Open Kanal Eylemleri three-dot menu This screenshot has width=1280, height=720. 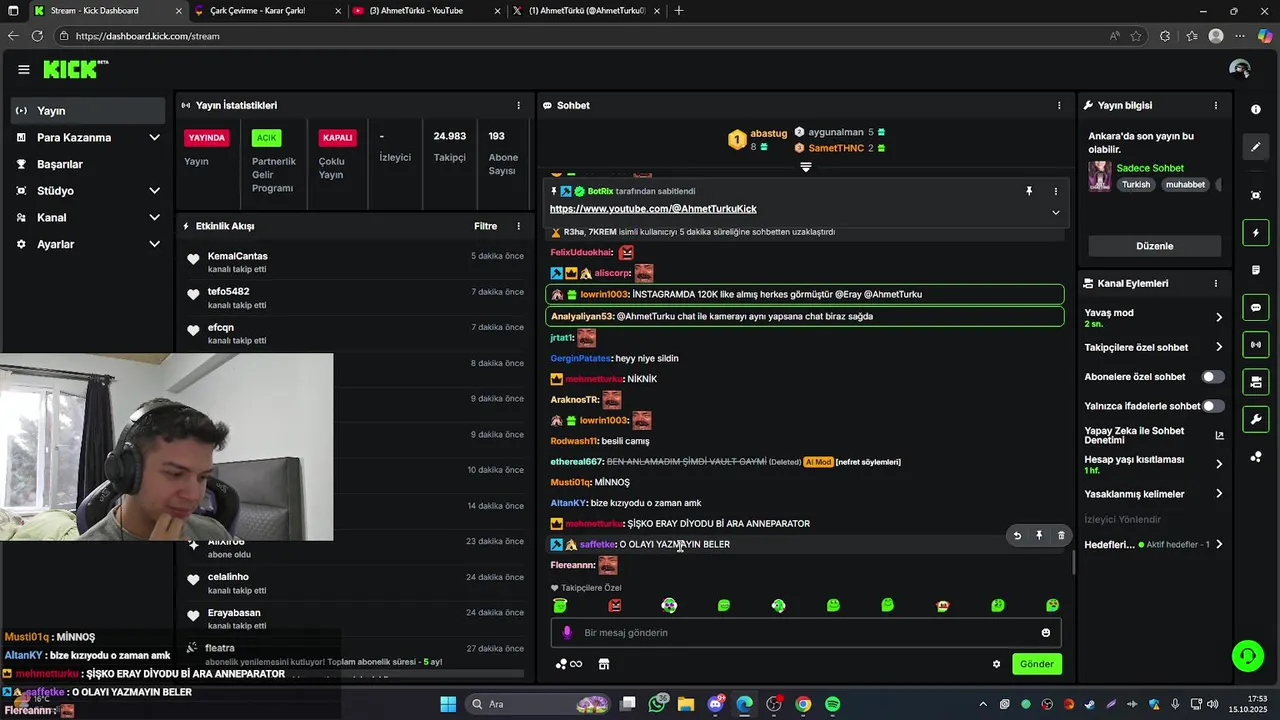click(x=1216, y=283)
